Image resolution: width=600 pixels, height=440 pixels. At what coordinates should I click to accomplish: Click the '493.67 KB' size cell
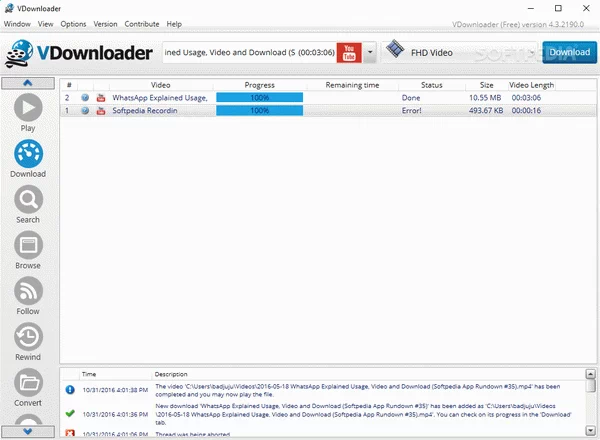tap(486, 111)
